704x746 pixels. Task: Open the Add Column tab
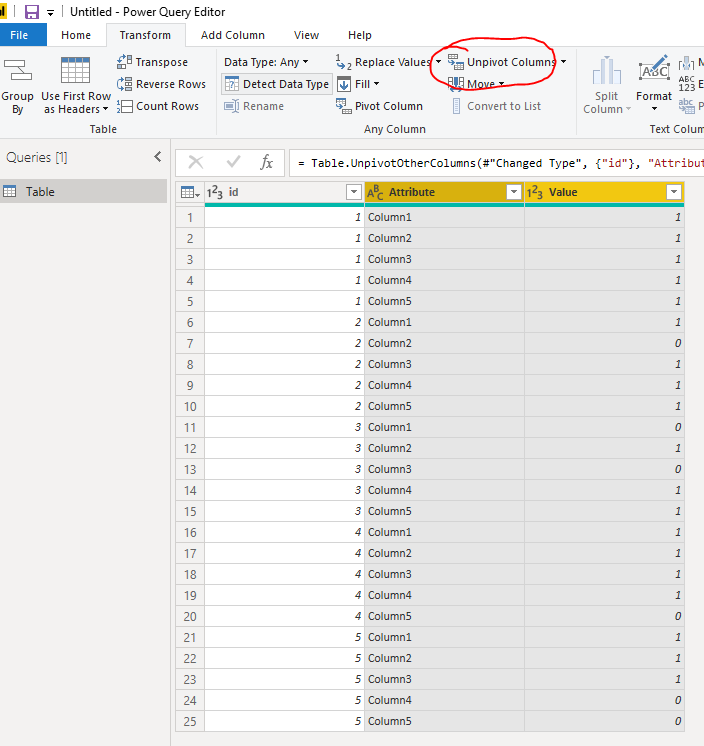coord(233,35)
